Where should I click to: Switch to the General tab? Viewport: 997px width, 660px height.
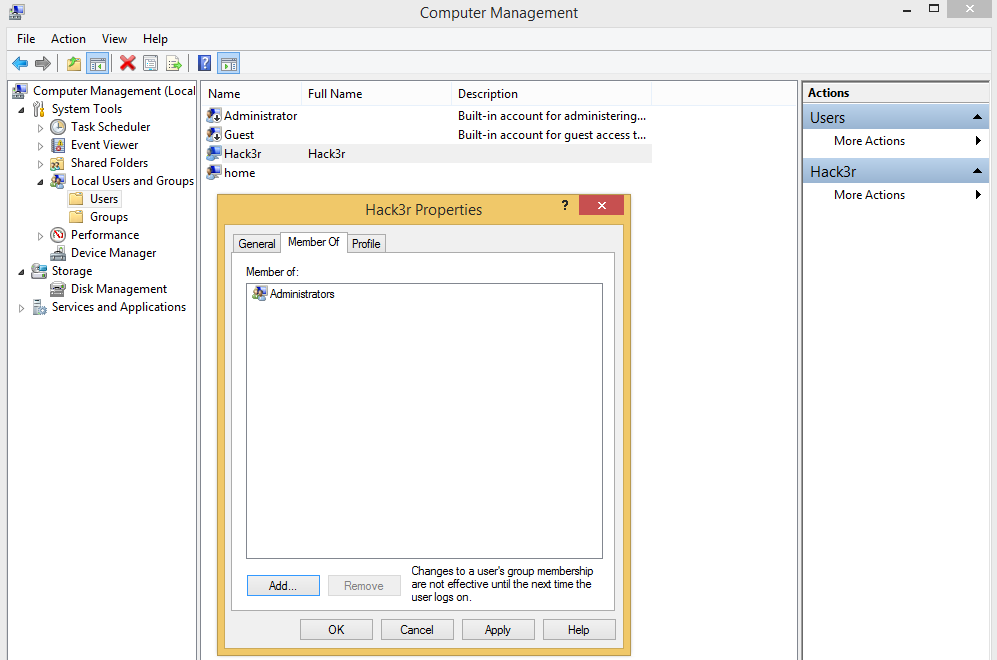click(x=257, y=243)
